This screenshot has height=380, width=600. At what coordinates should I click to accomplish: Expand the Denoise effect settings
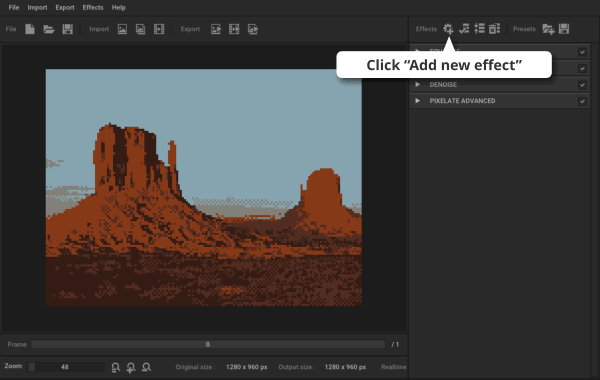(417, 84)
